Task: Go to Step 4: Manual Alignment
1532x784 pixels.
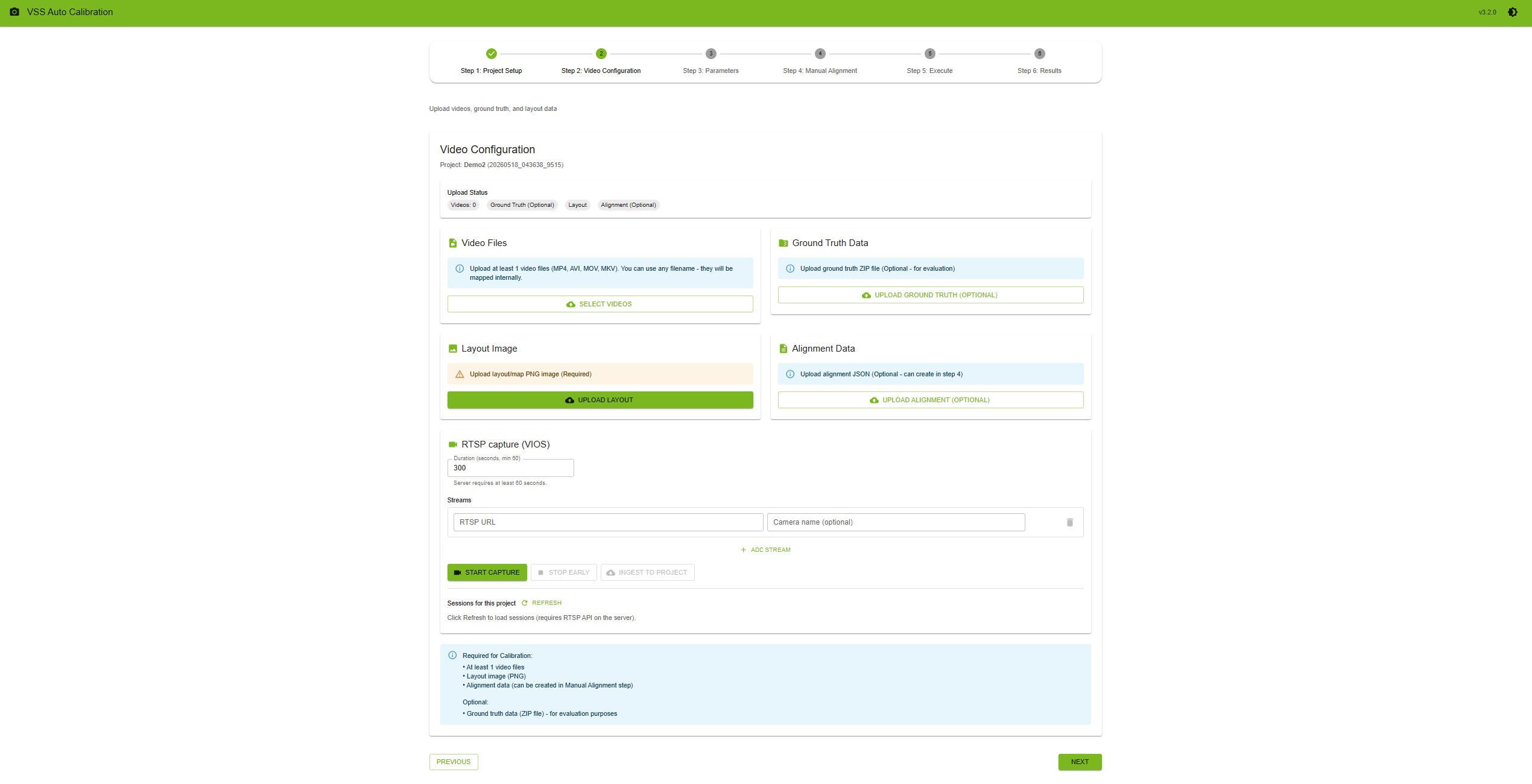Action: point(820,71)
